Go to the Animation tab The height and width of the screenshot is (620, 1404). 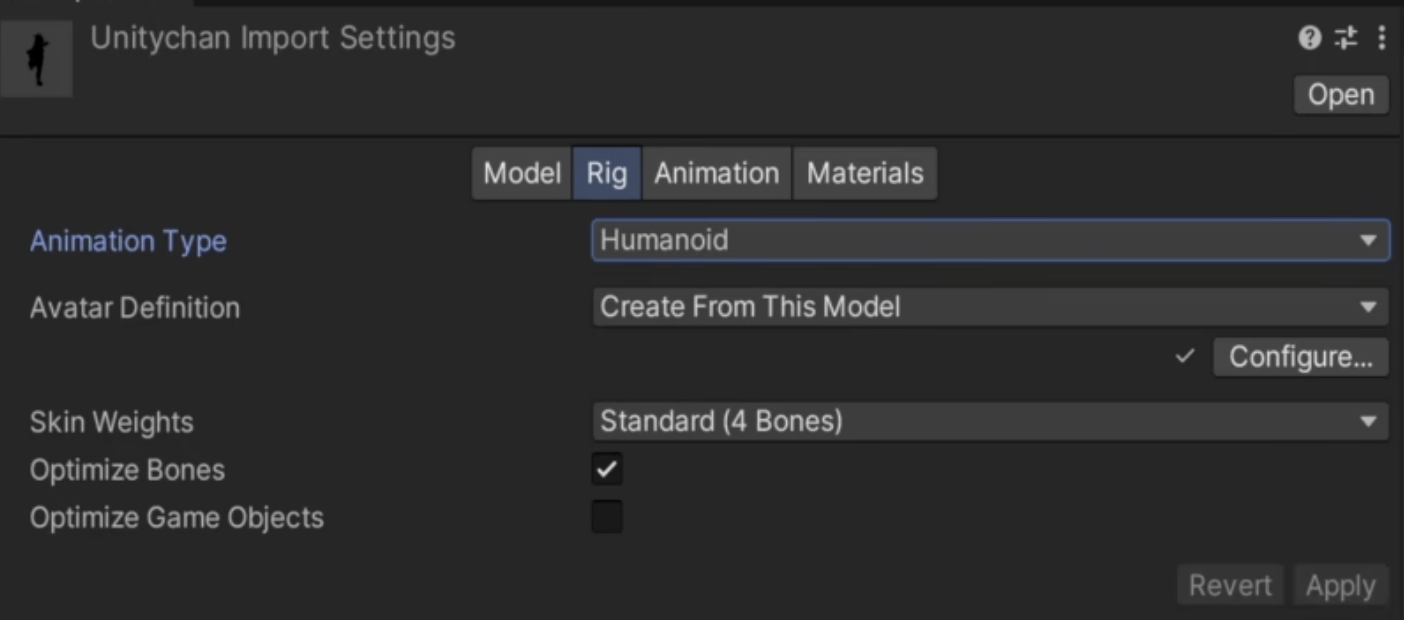point(716,174)
